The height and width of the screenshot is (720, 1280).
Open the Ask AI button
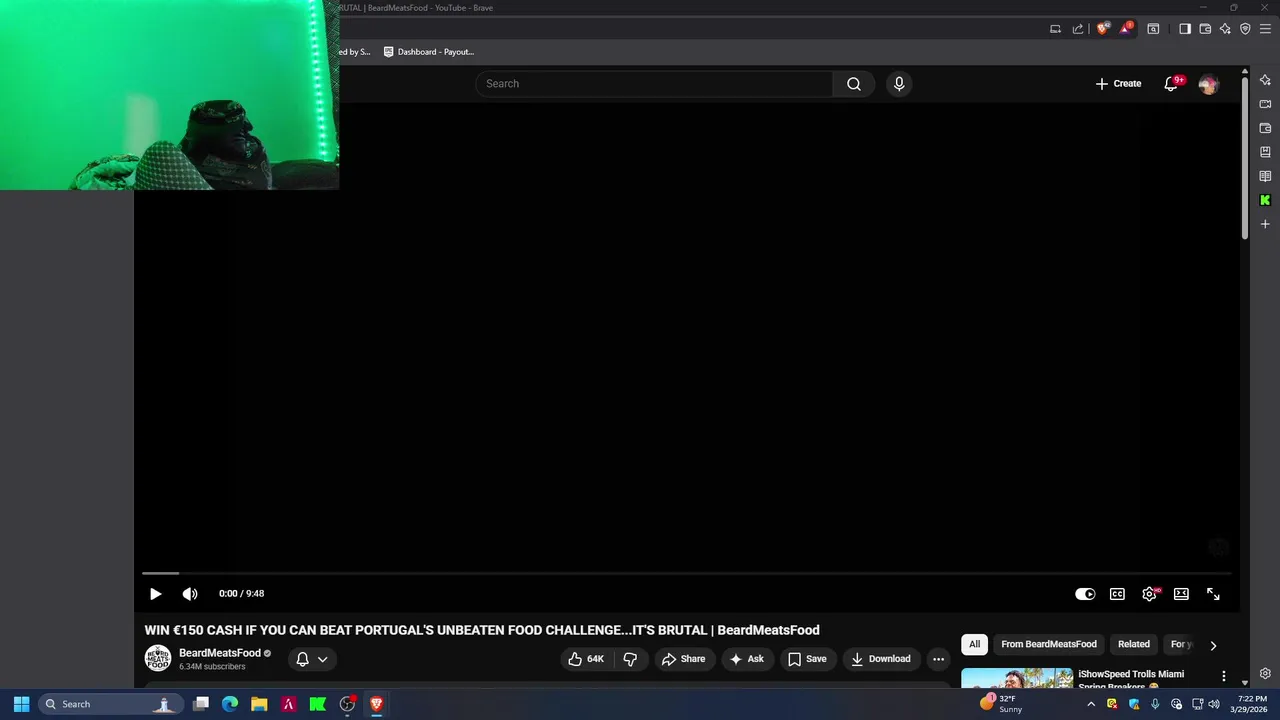pos(747,659)
